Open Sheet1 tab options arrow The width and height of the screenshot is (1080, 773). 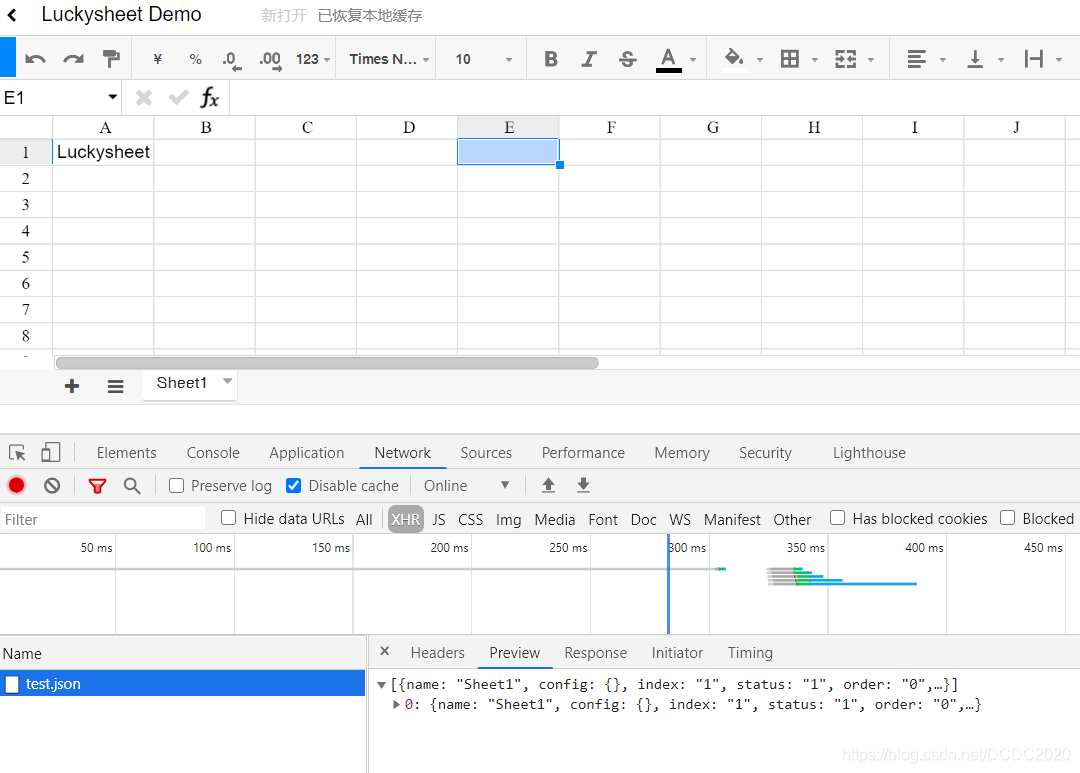[227, 381]
